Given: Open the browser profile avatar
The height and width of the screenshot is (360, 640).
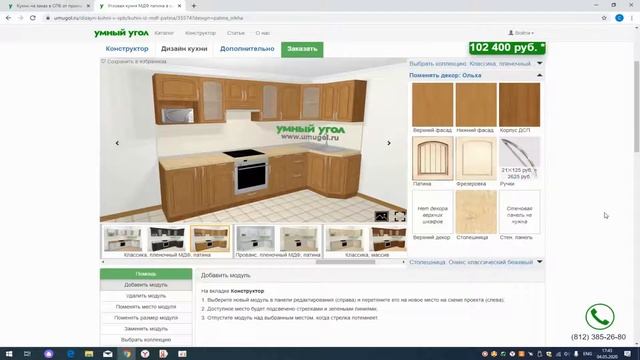Looking at the screenshot, I should (x=619, y=18).
